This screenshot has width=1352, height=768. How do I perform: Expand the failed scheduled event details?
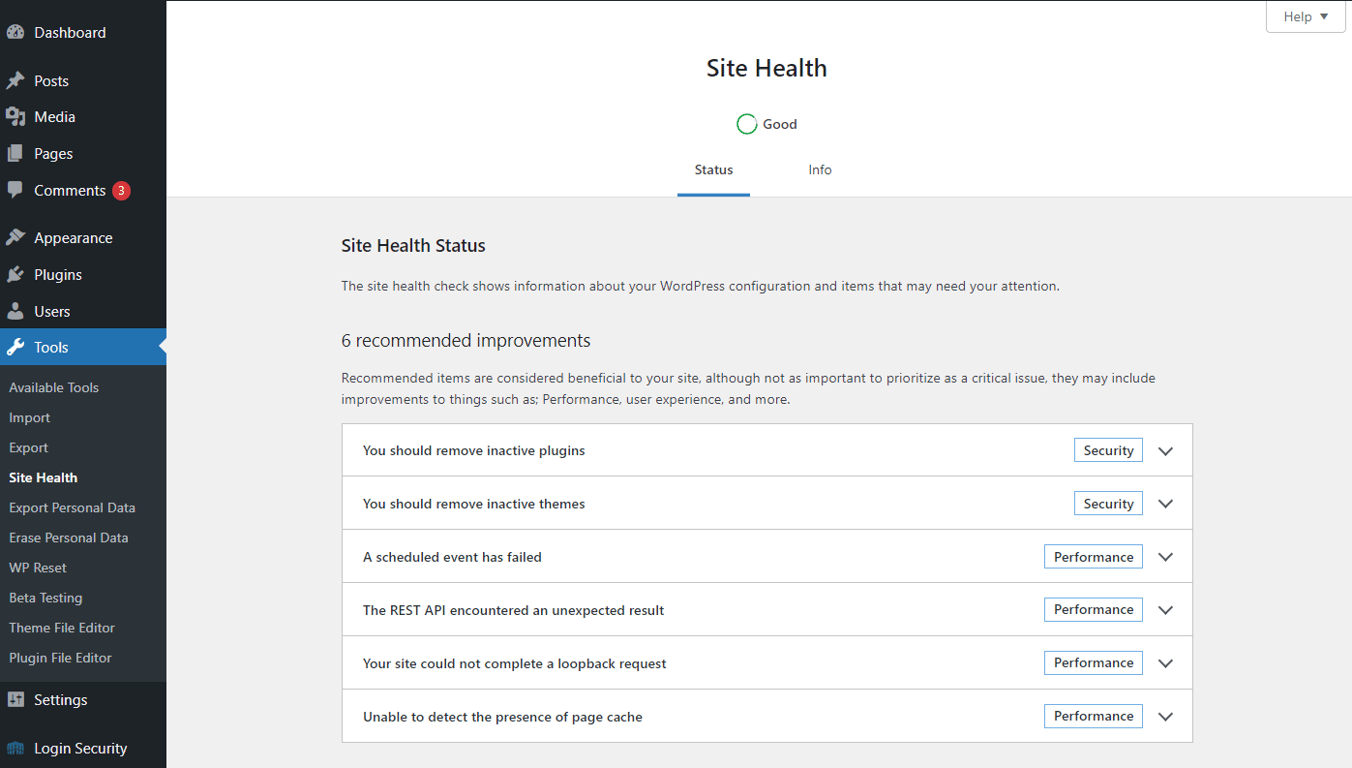click(x=1165, y=556)
